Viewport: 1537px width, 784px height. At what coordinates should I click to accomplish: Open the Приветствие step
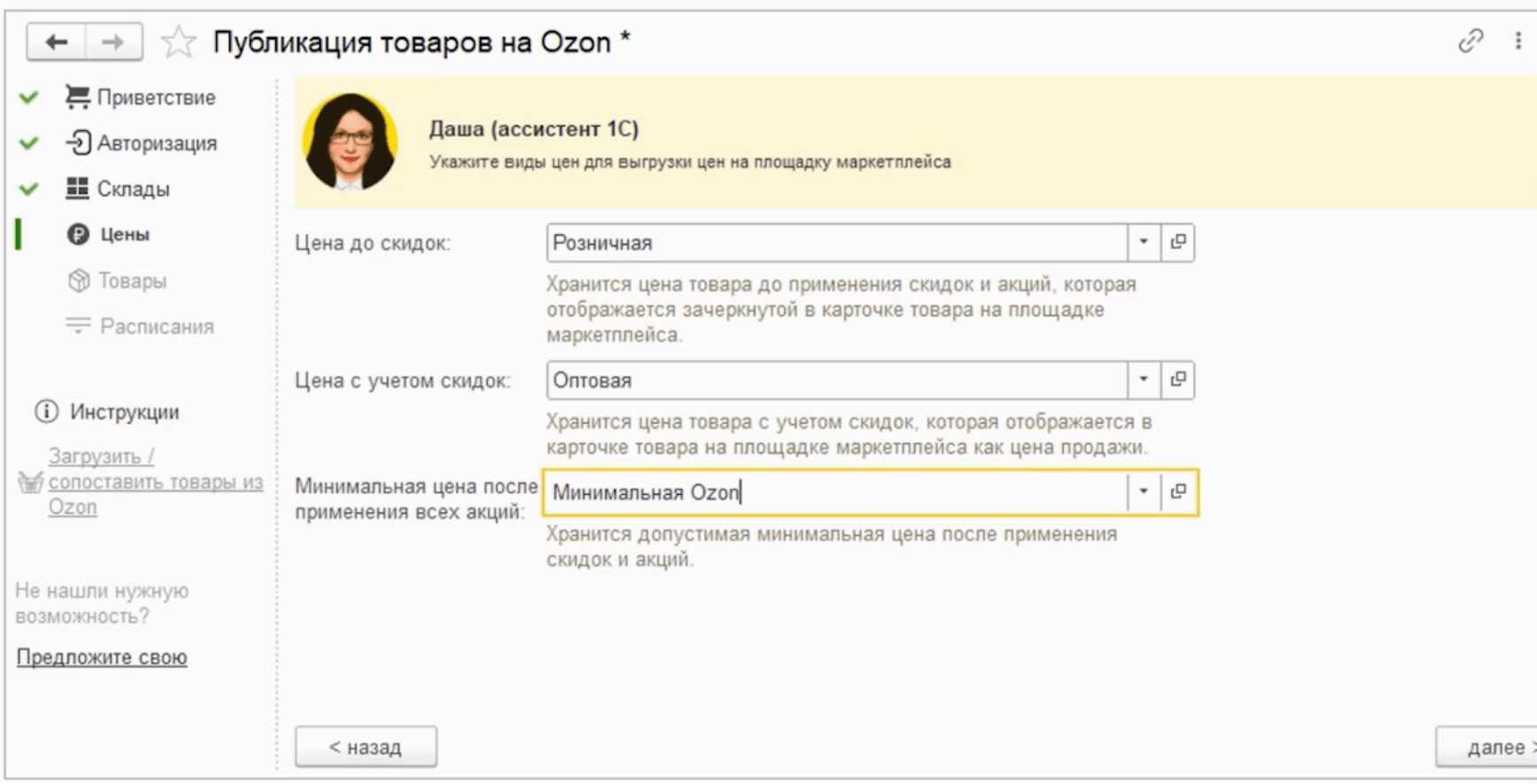[156, 97]
